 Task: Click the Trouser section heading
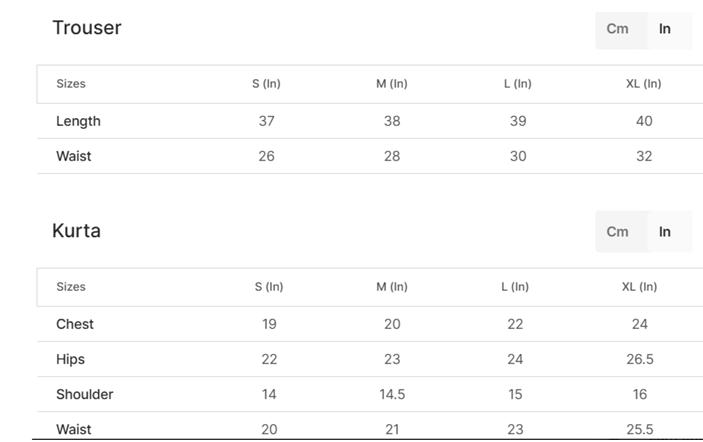pyautogui.click(x=87, y=28)
